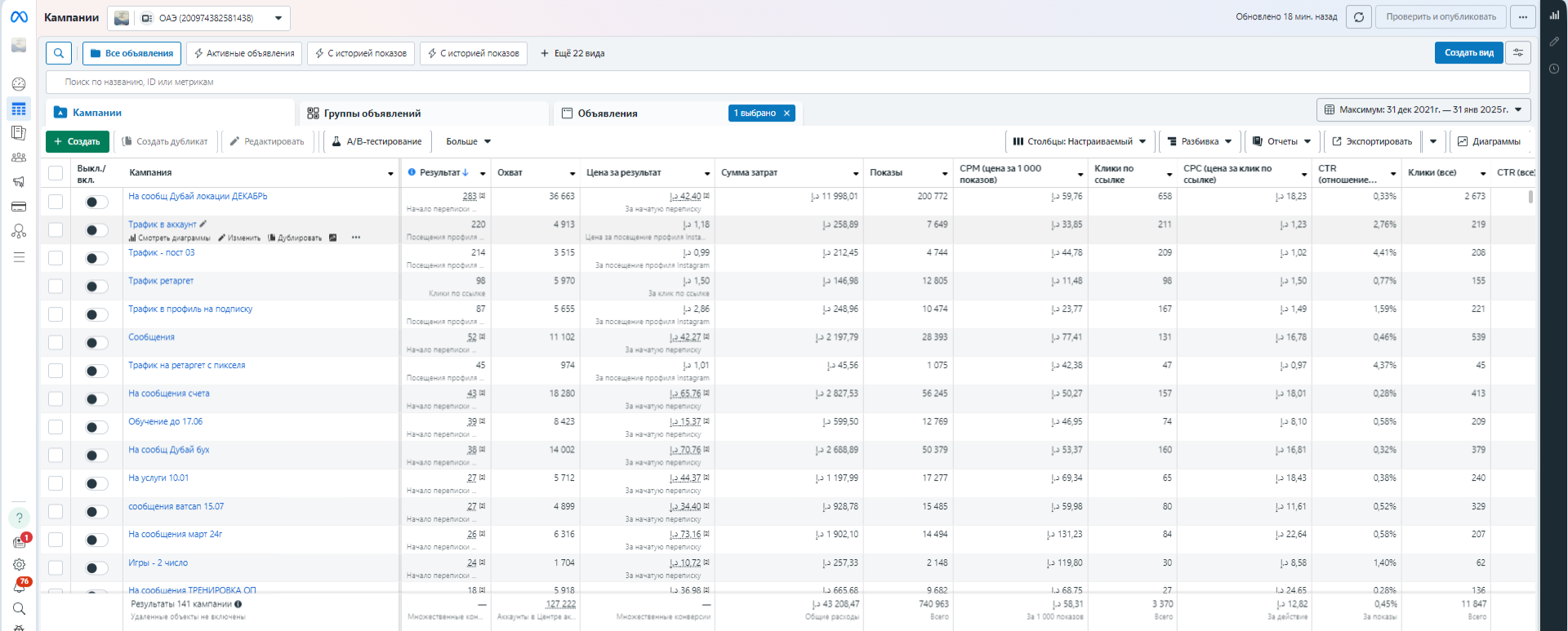Open the Разбивка breakdown dropdown
1568x631 pixels.
coord(1200,141)
